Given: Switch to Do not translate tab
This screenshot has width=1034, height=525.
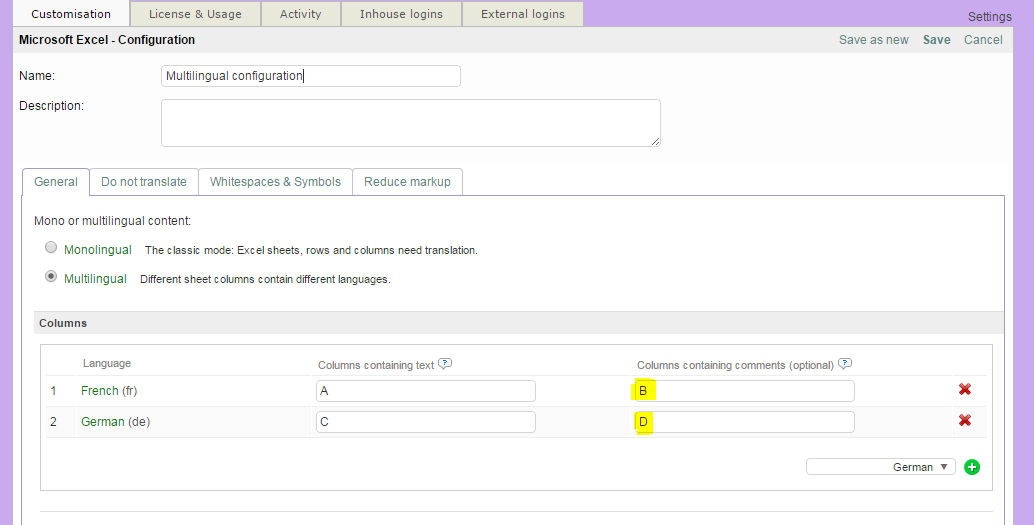Looking at the screenshot, I should coord(144,182).
